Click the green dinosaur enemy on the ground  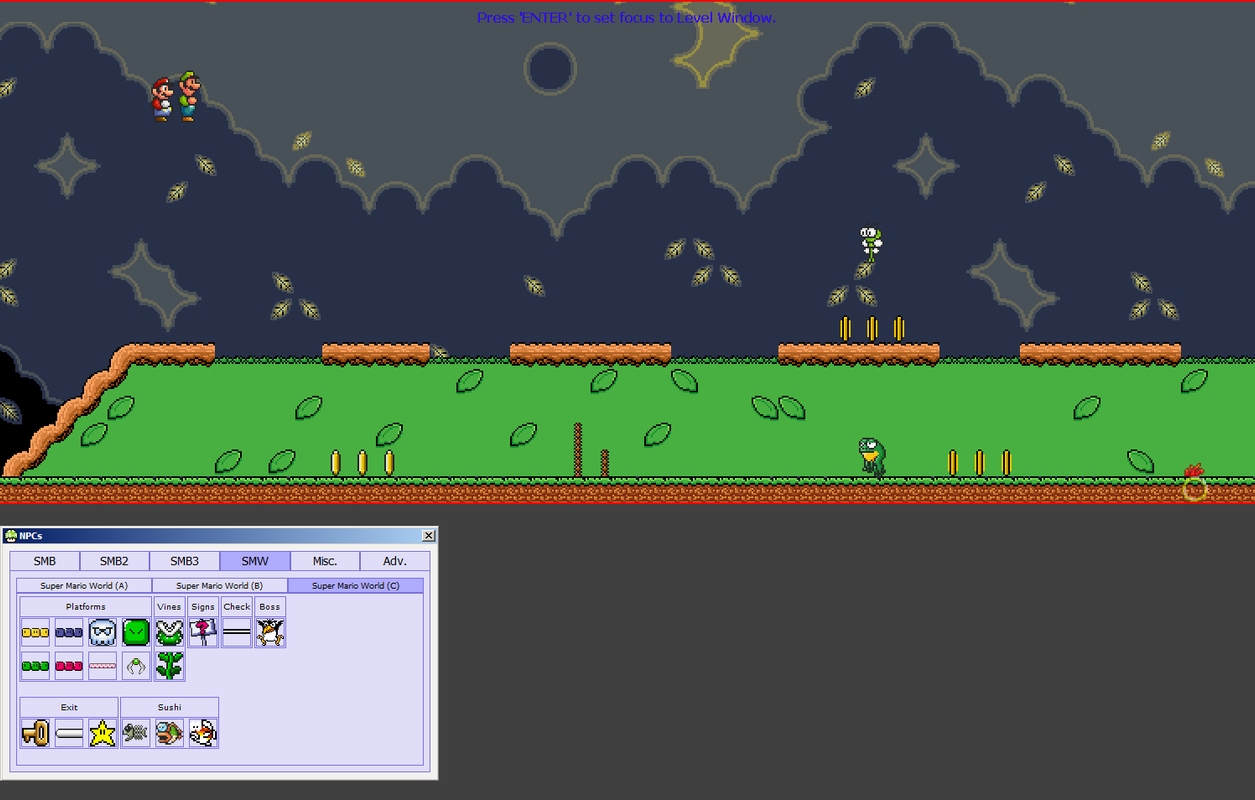point(871,456)
